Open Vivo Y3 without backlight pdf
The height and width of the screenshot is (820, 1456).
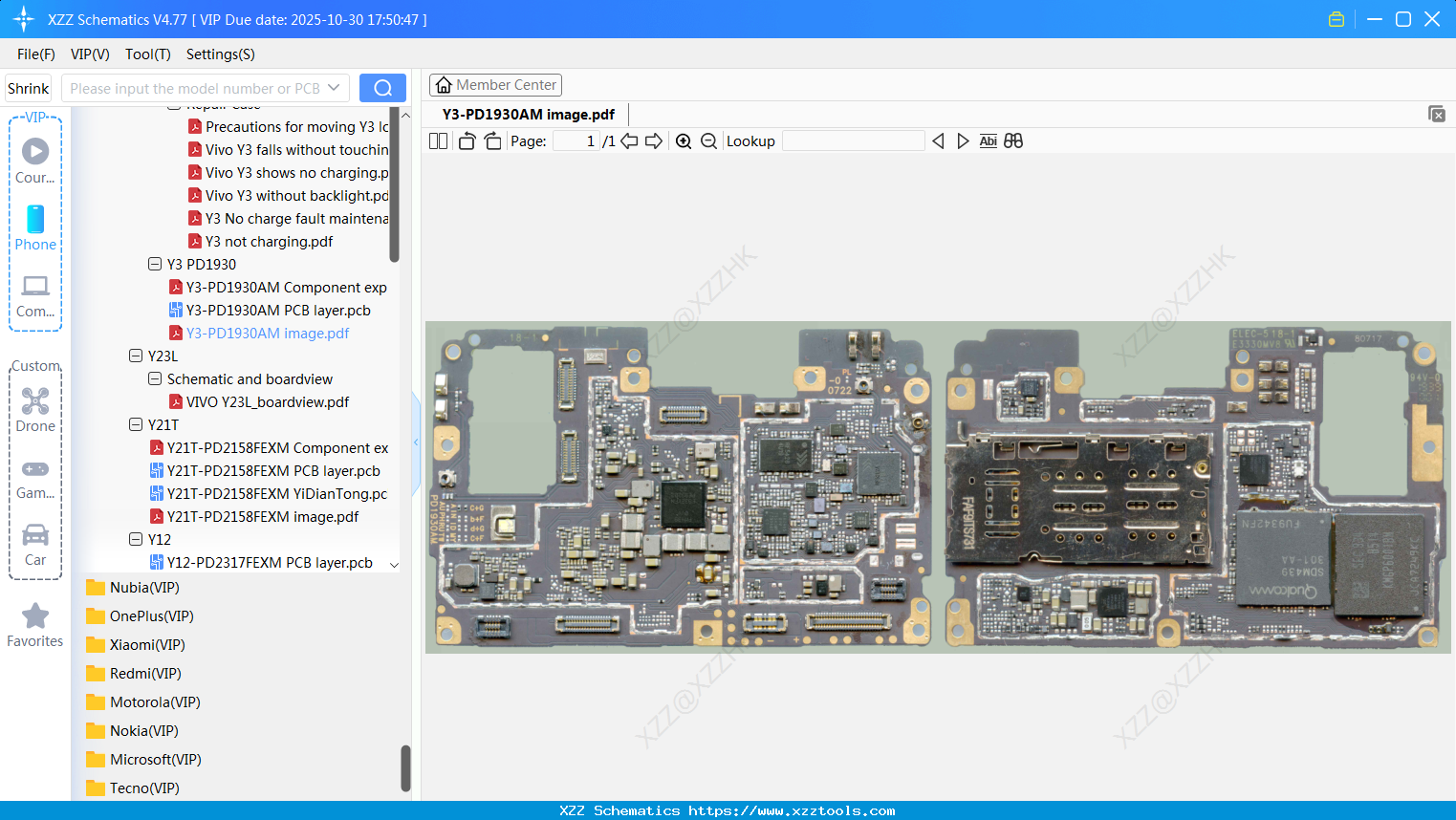click(288, 195)
